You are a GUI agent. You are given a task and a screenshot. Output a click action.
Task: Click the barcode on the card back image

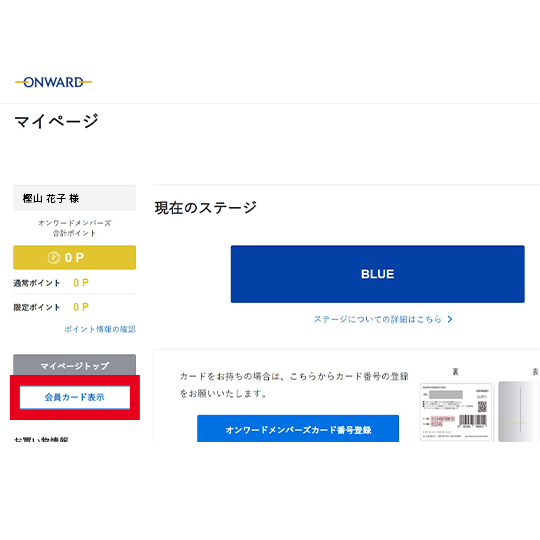click(472, 421)
